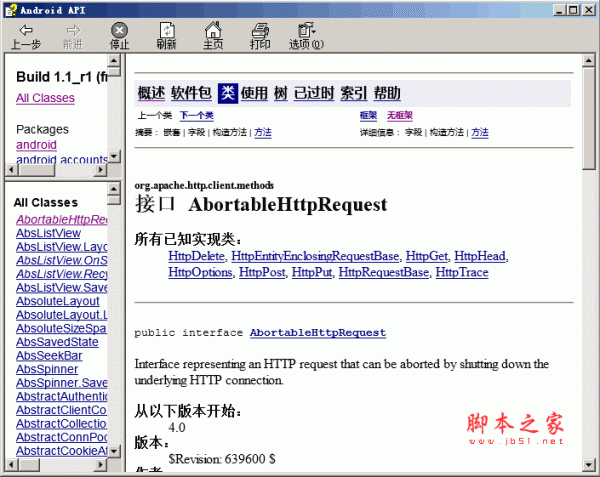Open the Options (选项) toolbar dropdown
This screenshot has width=600, height=477.
pyautogui.click(x=307, y=36)
